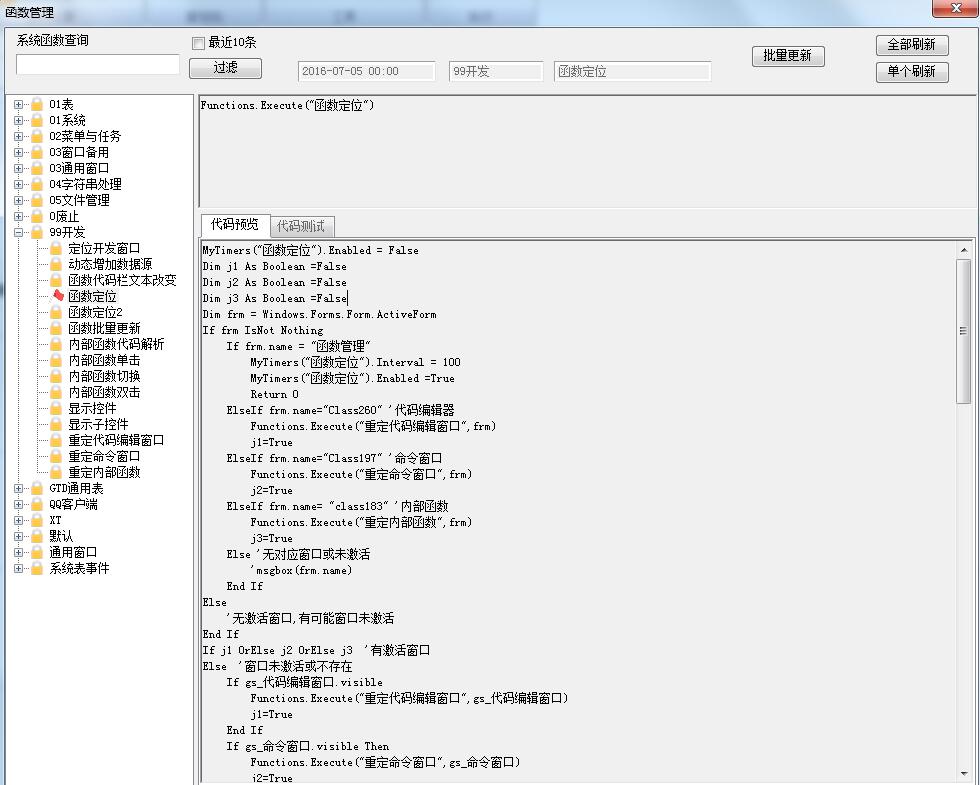Click the lock icon beside XT
Image resolution: width=980 pixels, height=785 pixels.
click(38, 520)
